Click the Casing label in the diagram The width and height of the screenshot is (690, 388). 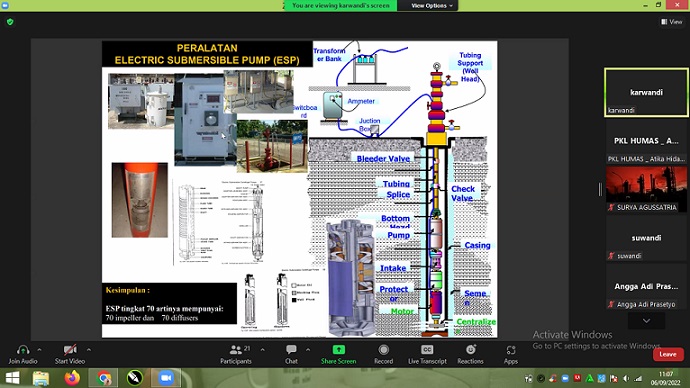477,245
